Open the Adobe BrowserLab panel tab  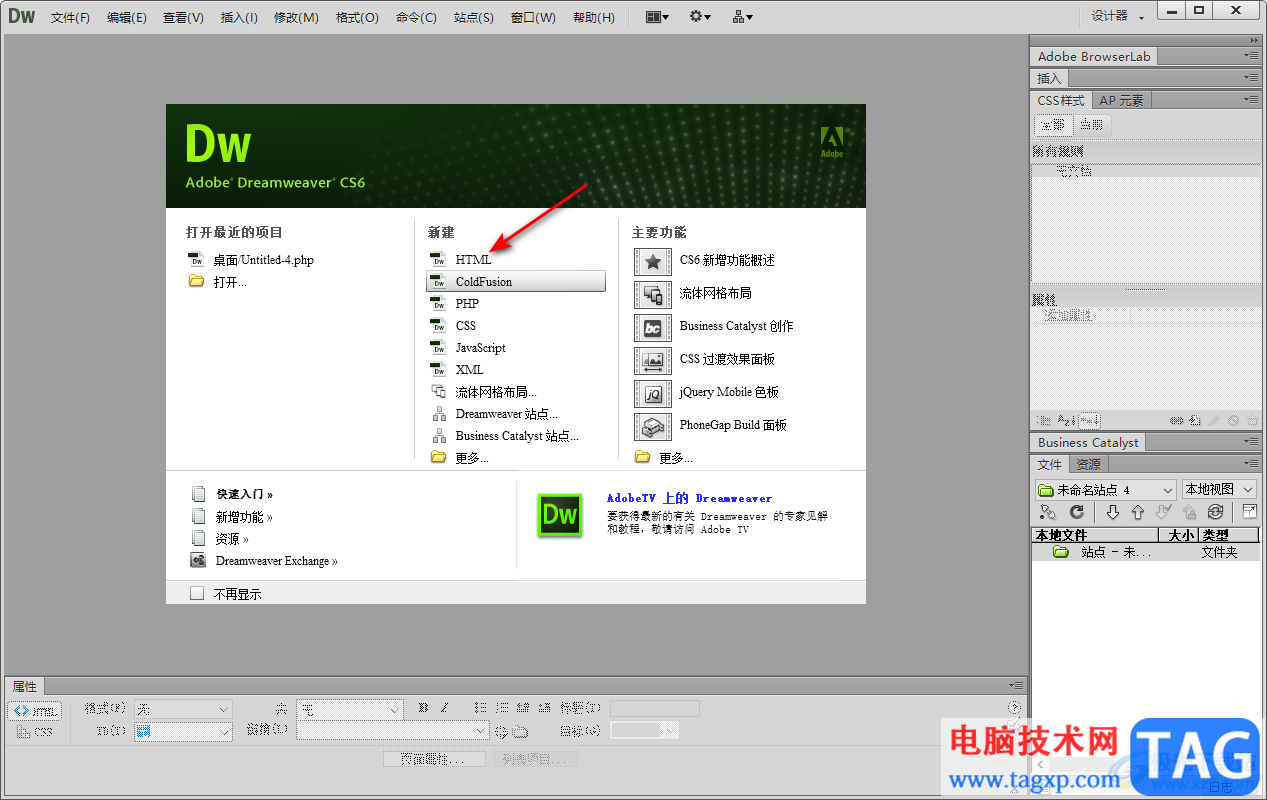click(x=1094, y=57)
